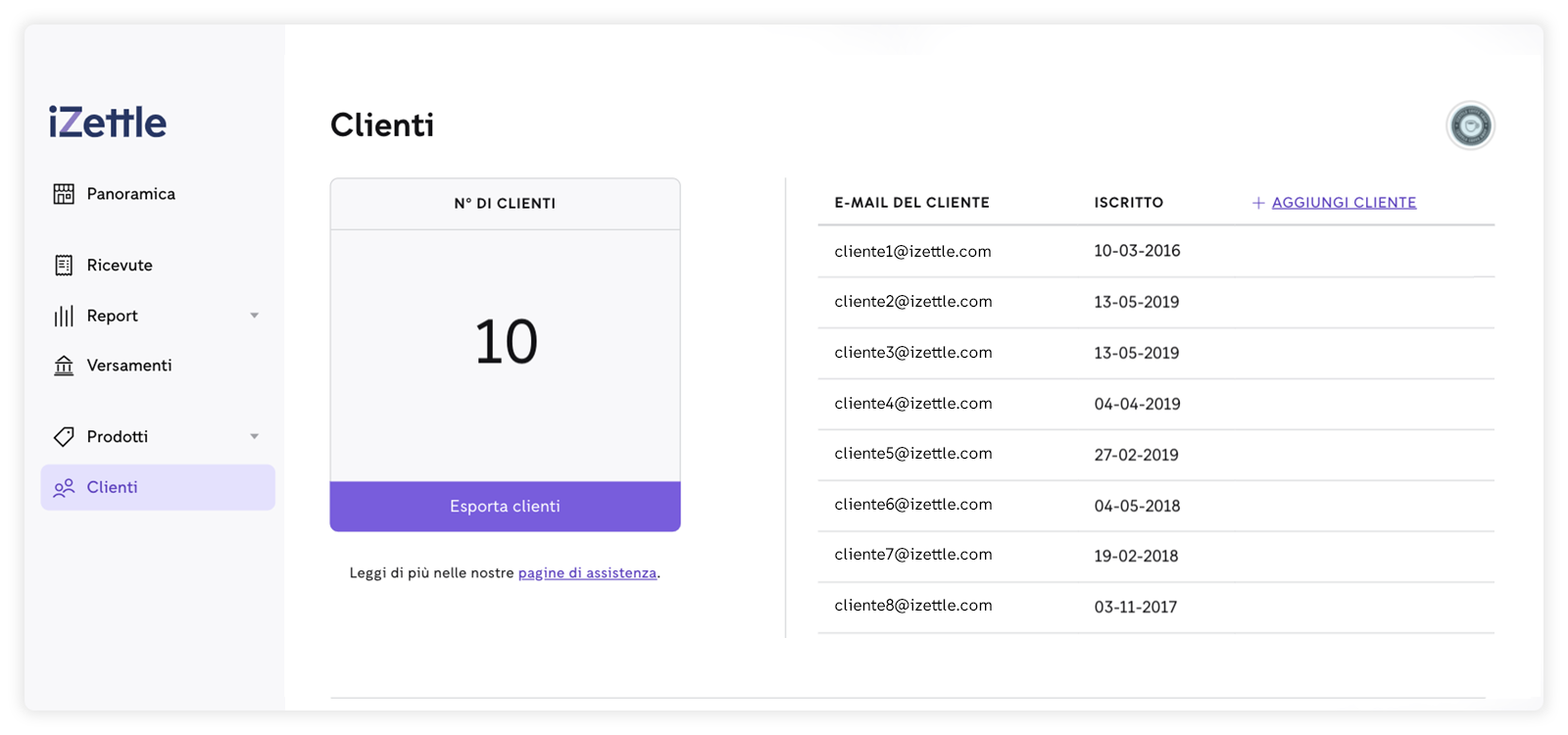
Task: Click the iZettle logo
Action: (108, 122)
